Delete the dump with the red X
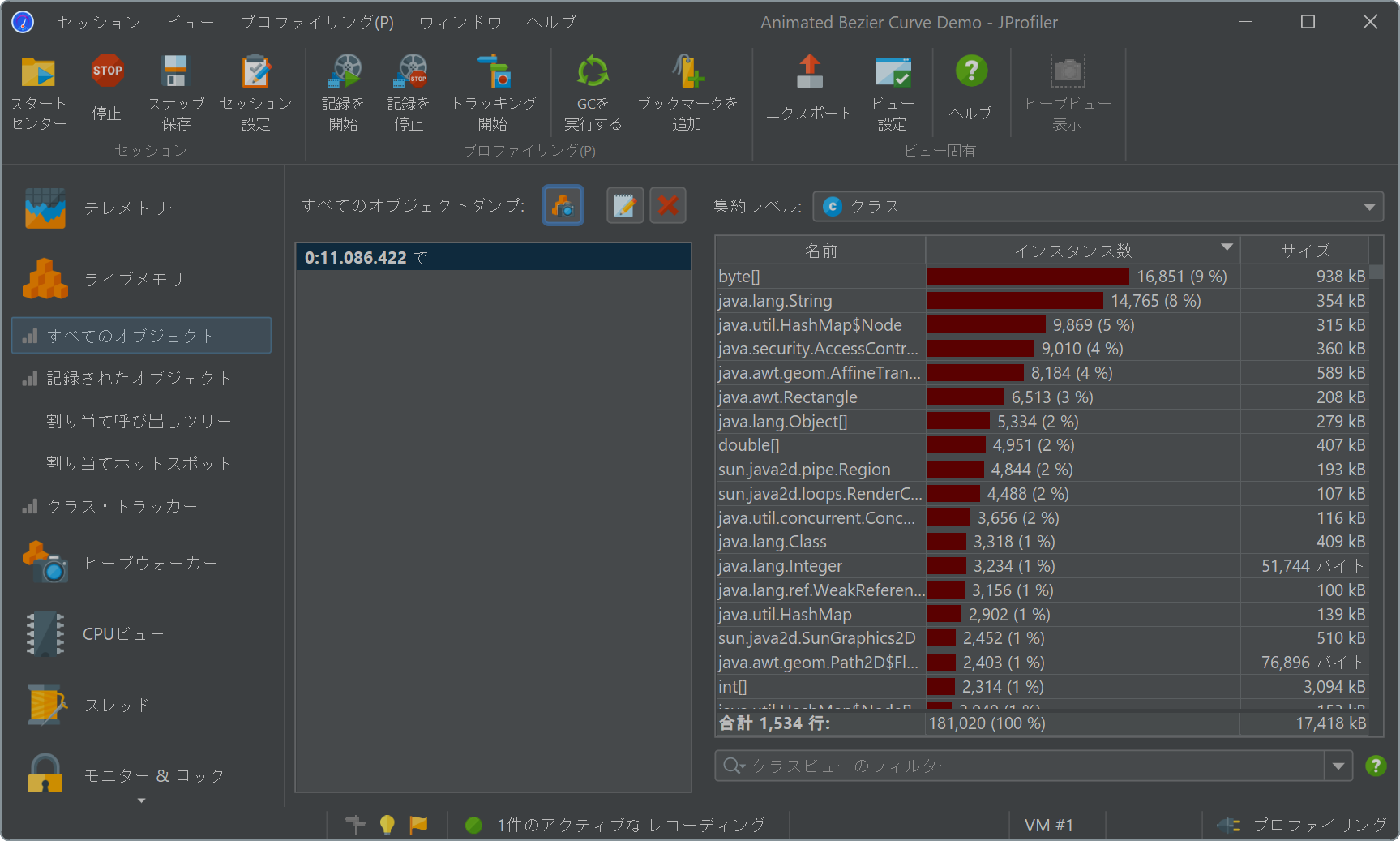 (x=668, y=206)
